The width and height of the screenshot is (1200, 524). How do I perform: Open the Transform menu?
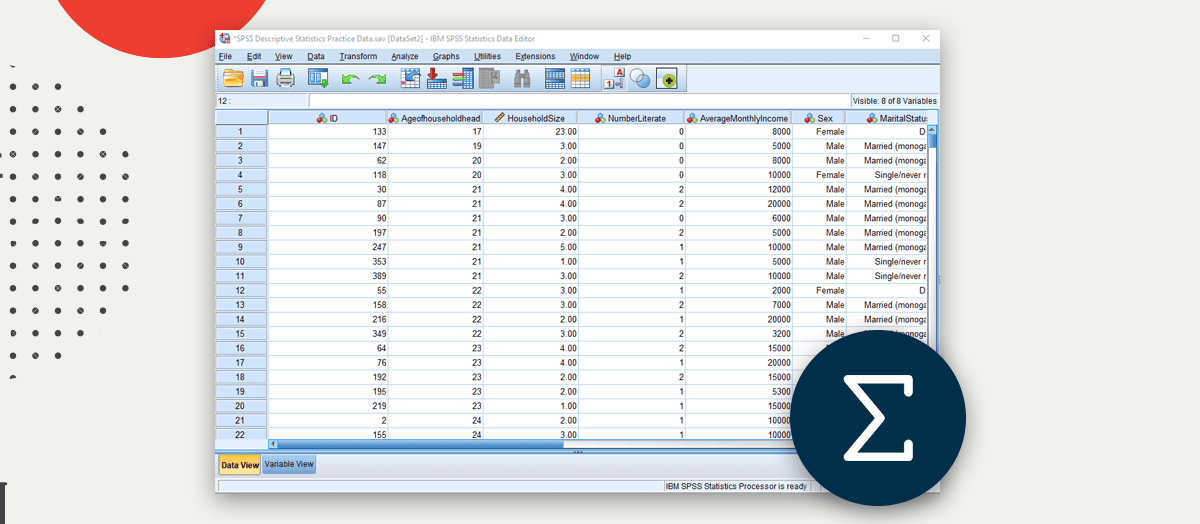pyautogui.click(x=358, y=56)
